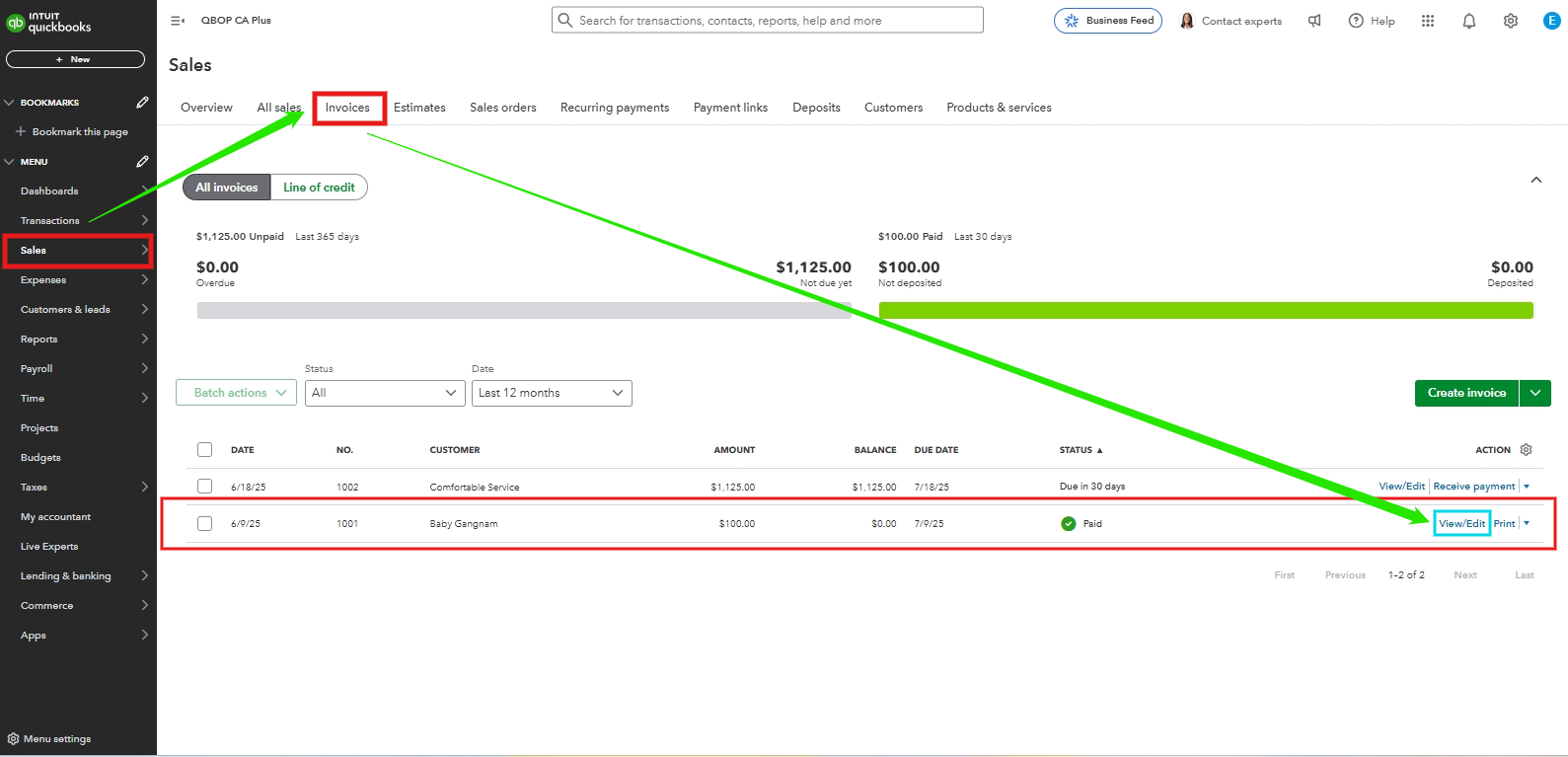Click the search magnifier icon
Screen dimensions: 1568x757
click(565, 20)
